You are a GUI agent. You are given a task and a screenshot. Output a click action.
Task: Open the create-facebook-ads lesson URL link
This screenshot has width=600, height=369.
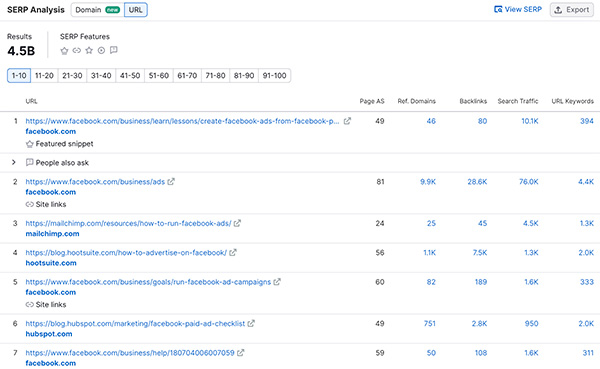[183, 121]
